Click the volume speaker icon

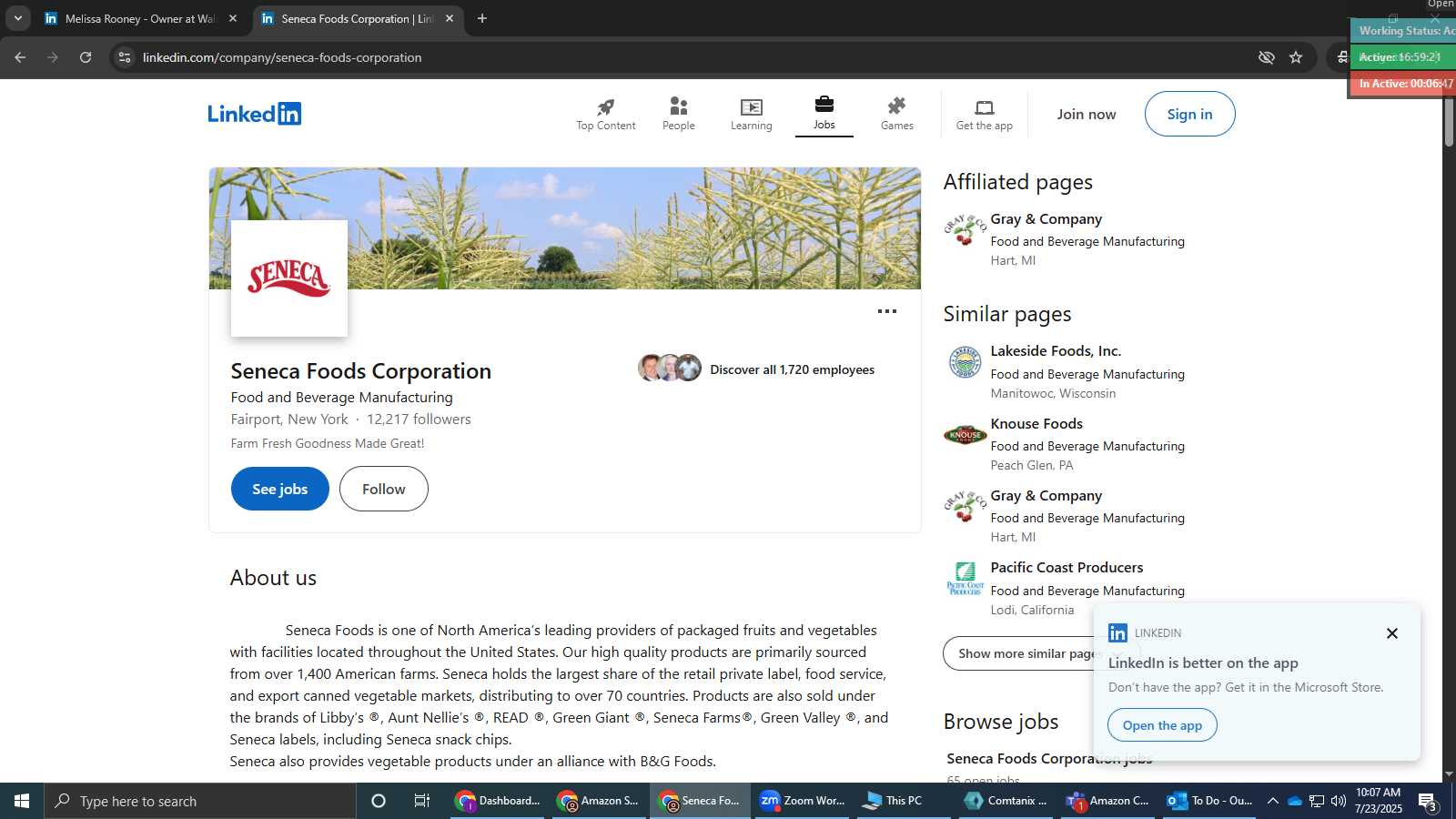(x=1339, y=801)
